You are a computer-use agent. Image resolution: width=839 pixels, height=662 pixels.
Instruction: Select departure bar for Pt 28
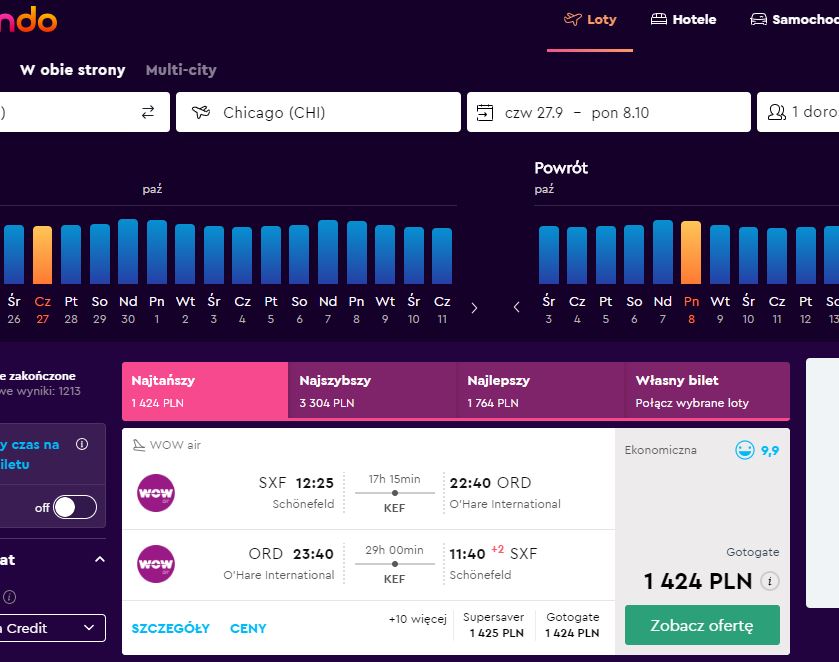pyautogui.click(x=71, y=254)
